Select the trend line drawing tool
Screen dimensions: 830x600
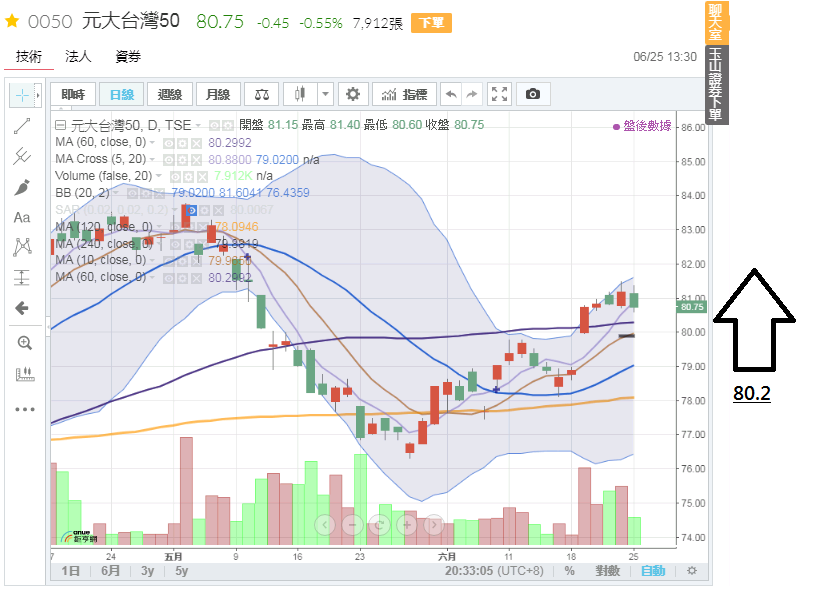[22, 126]
